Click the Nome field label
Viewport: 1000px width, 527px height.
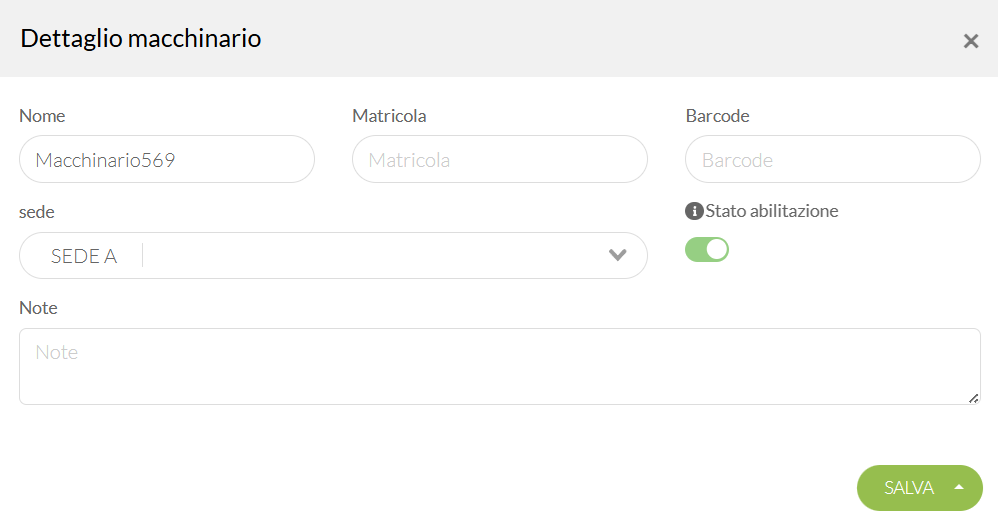(x=42, y=115)
